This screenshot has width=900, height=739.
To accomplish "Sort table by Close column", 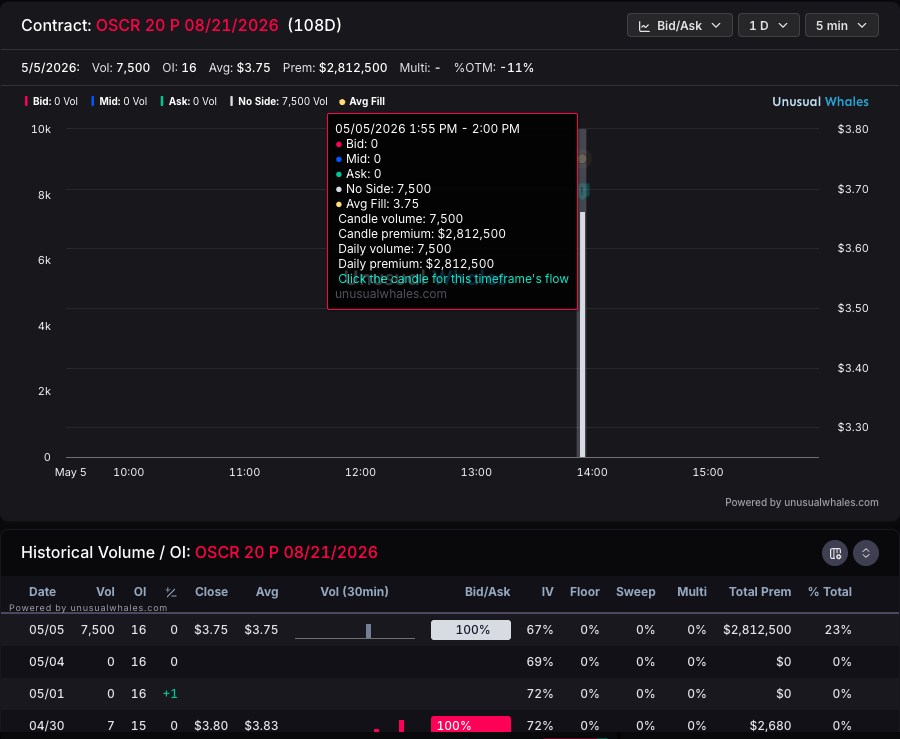I will 211,592.
